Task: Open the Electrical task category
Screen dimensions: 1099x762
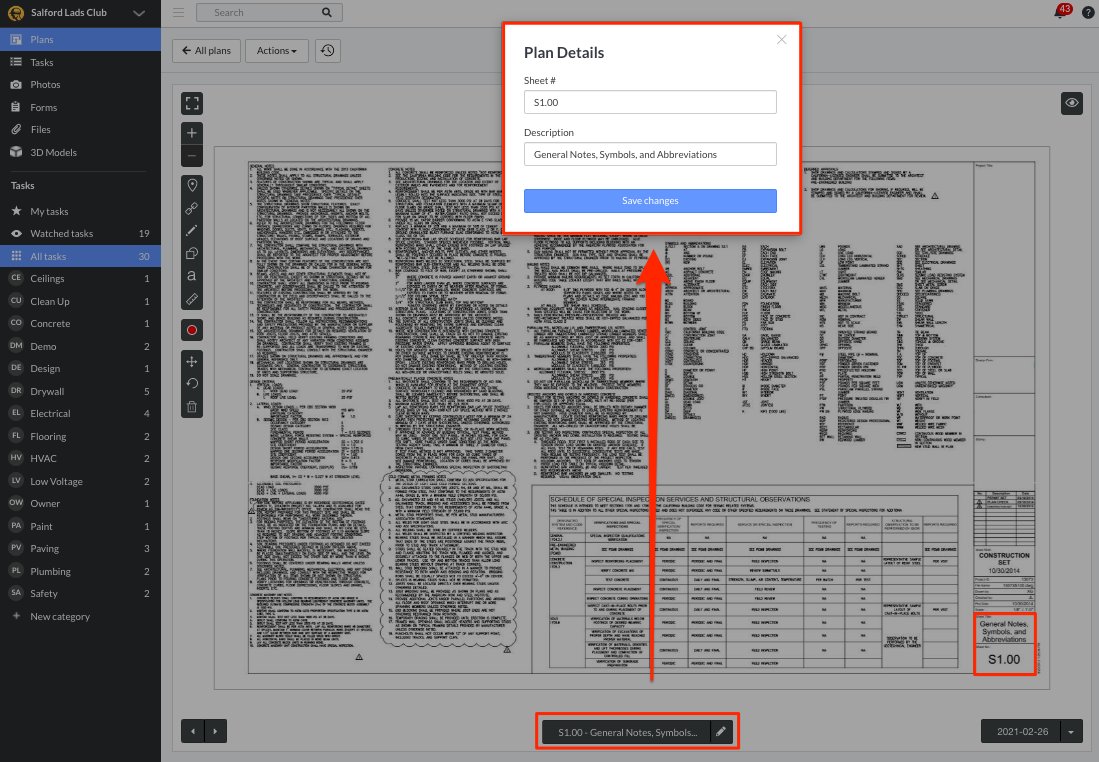Action: (x=50, y=413)
